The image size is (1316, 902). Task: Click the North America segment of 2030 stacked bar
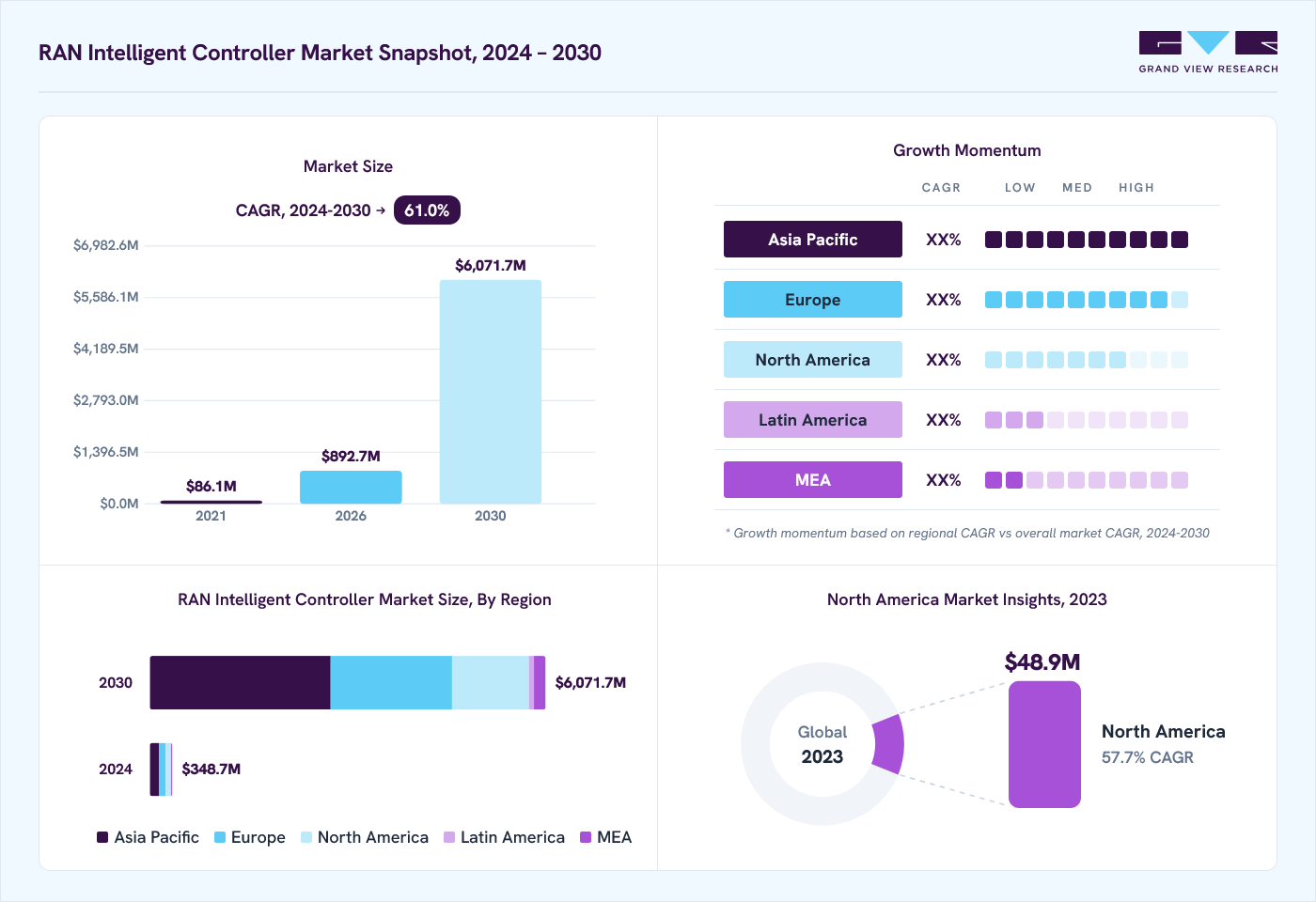click(491, 683)
